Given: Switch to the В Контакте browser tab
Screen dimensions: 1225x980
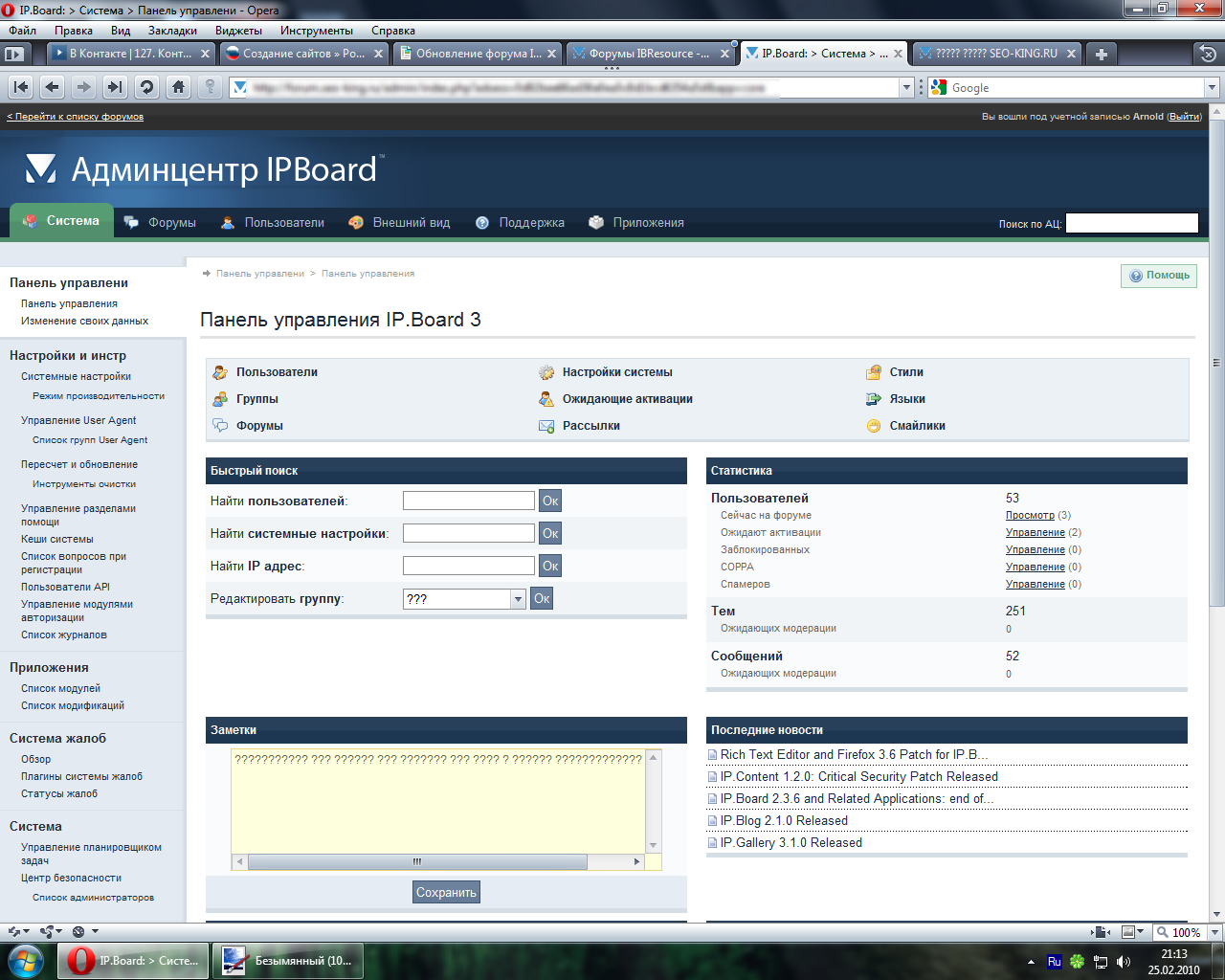Looking at the screenshot, I should pyautogui.click(x=131, y=54).
